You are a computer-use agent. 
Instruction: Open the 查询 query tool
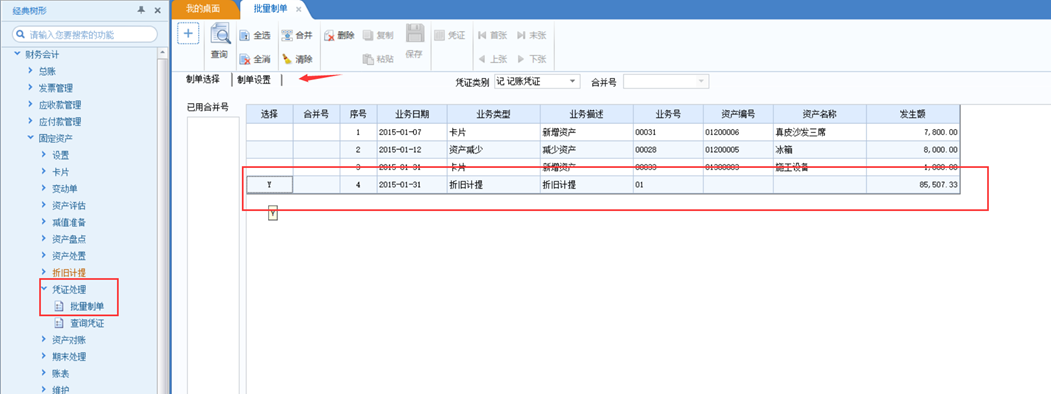pos(220,42)
